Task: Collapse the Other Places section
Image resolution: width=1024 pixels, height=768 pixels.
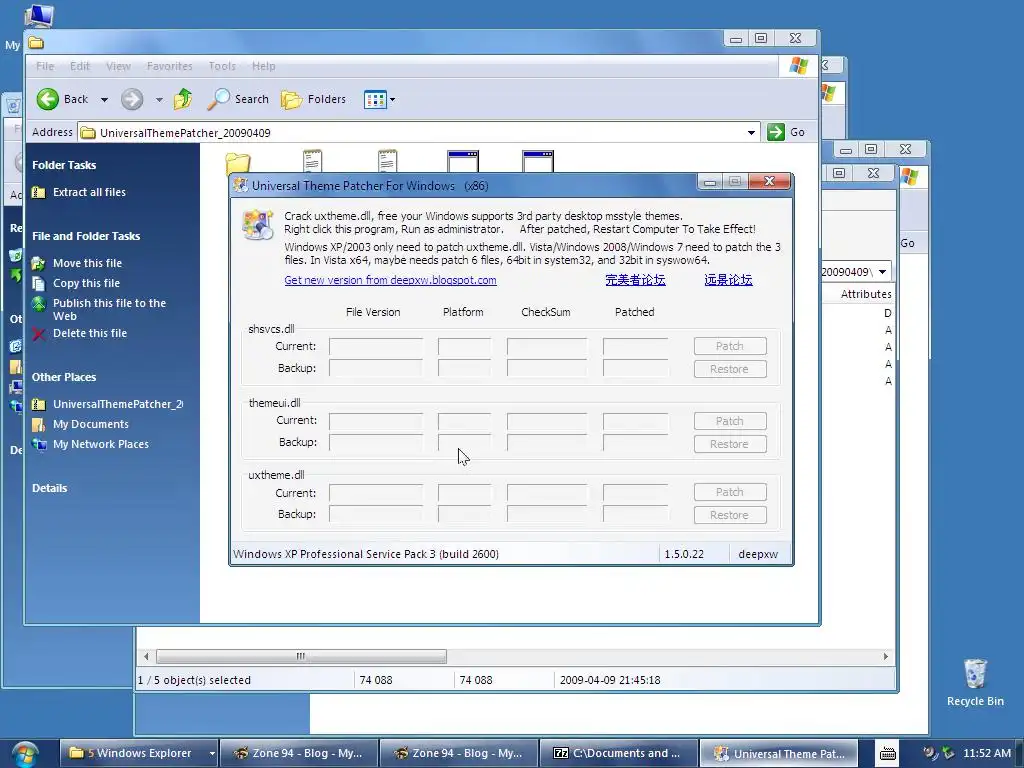Action: click(x=64, y=377)
